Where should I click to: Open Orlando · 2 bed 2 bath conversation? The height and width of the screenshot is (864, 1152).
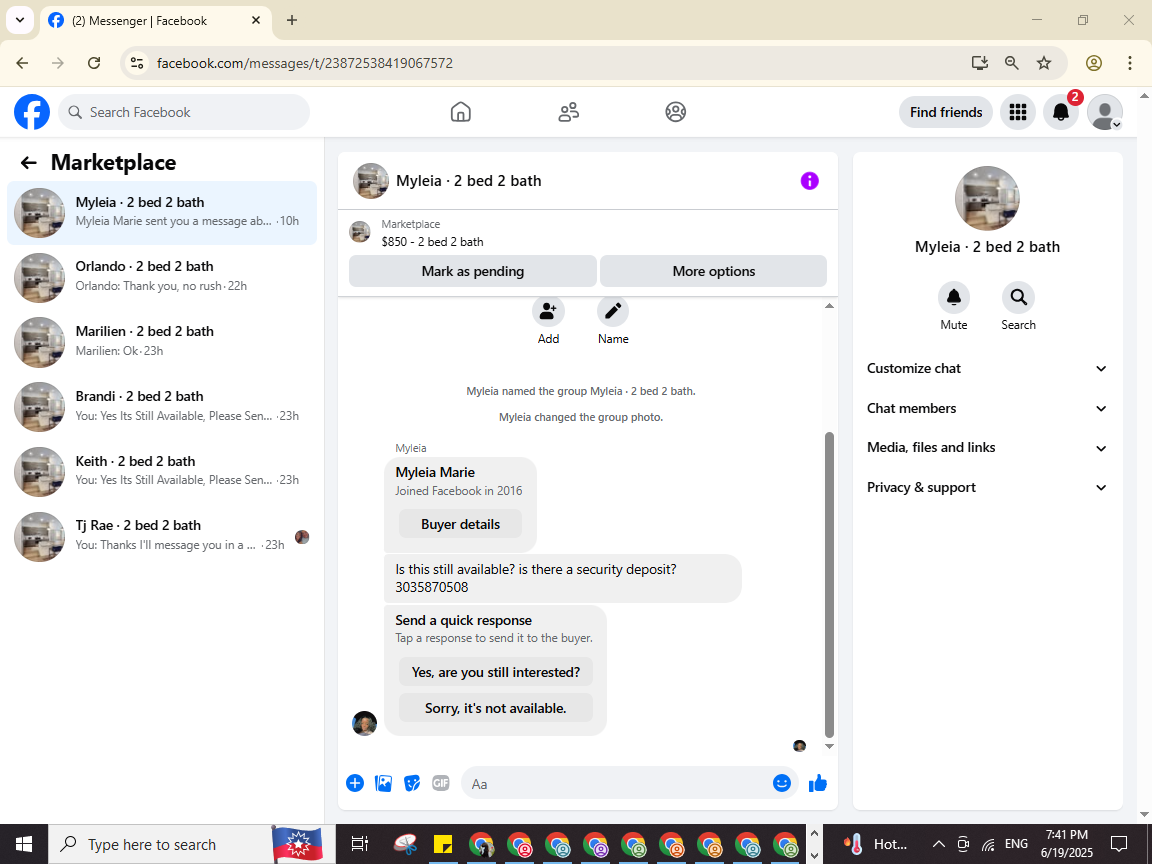point(162,277)
